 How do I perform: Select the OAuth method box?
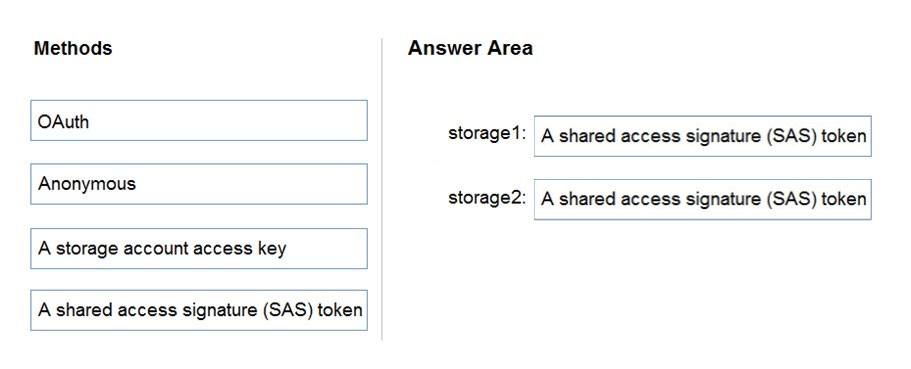[199, 120]
